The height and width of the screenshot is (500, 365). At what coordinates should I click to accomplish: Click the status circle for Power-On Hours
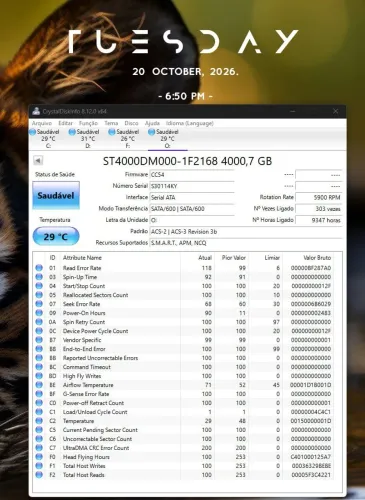tap(39, 313)
